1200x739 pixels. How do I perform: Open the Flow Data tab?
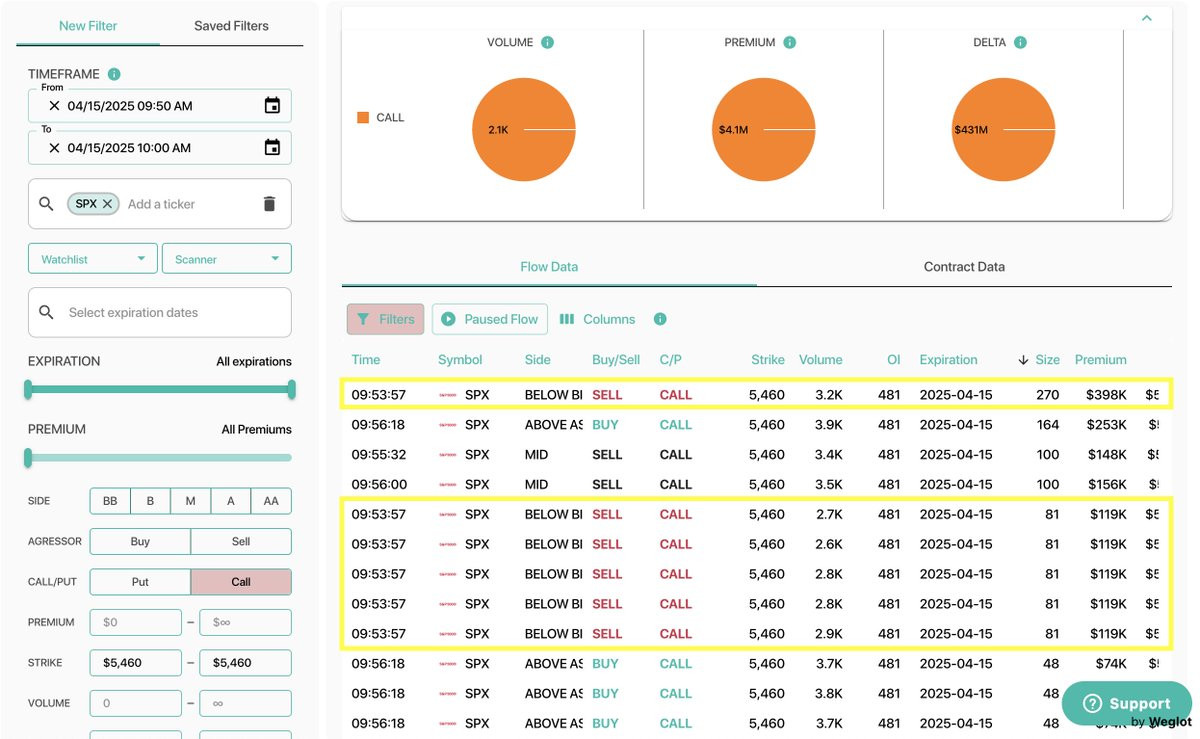(x=549, y=267)
